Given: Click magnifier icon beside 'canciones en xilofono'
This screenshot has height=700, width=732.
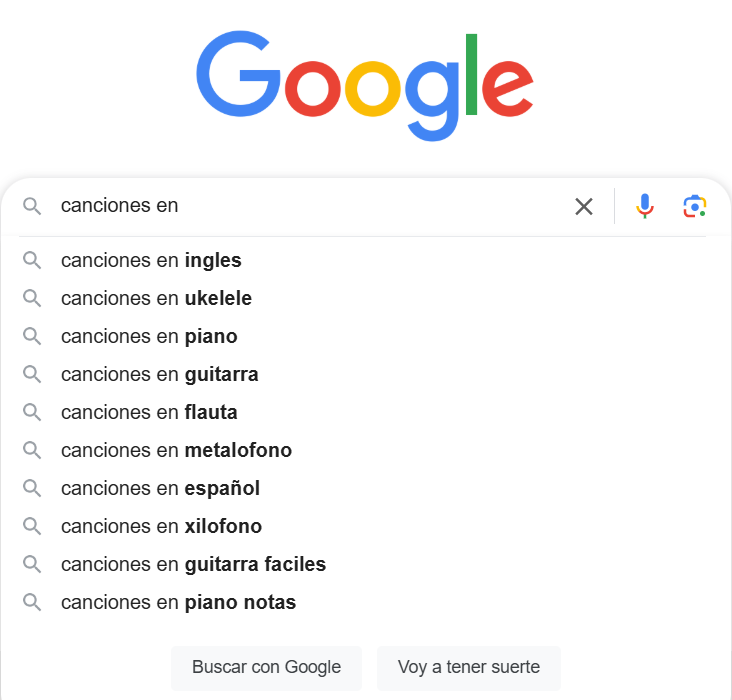Looking at the screenshot, I should click(33, 526).
